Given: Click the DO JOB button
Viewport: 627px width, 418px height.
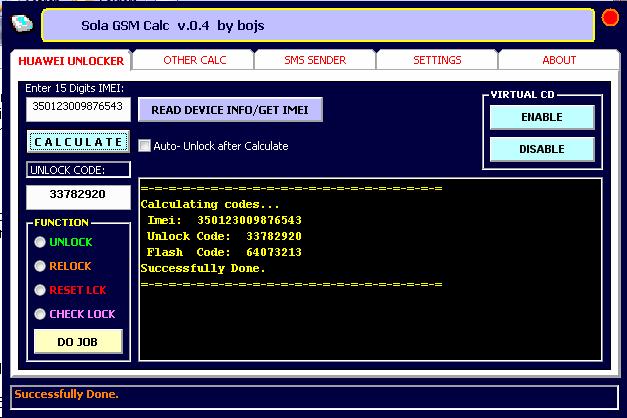Looking at the screenshot, I should pos(78,342).
